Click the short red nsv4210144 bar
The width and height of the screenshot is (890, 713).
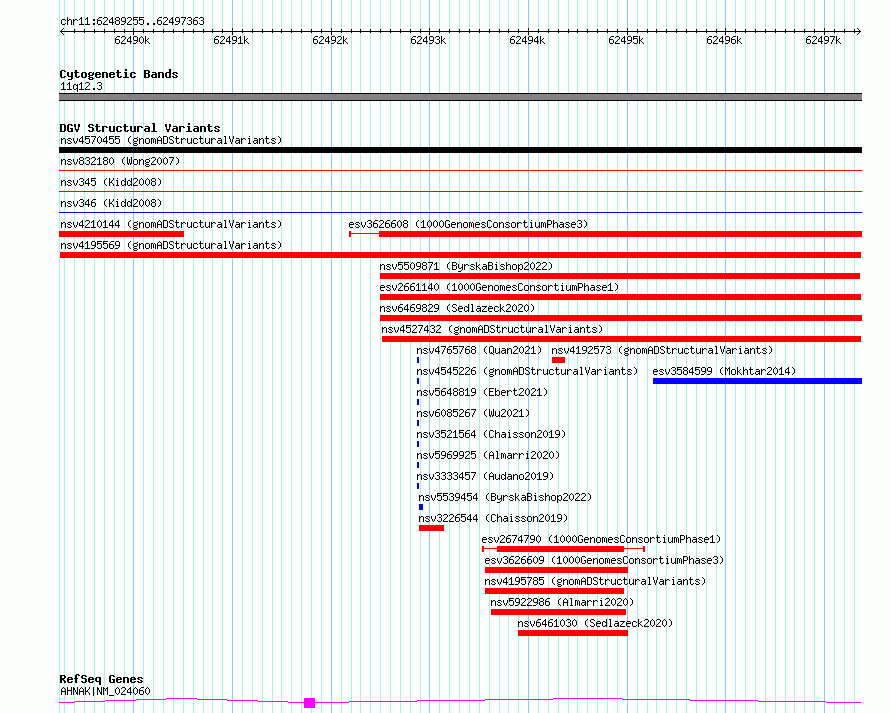[x=121, y=234]
